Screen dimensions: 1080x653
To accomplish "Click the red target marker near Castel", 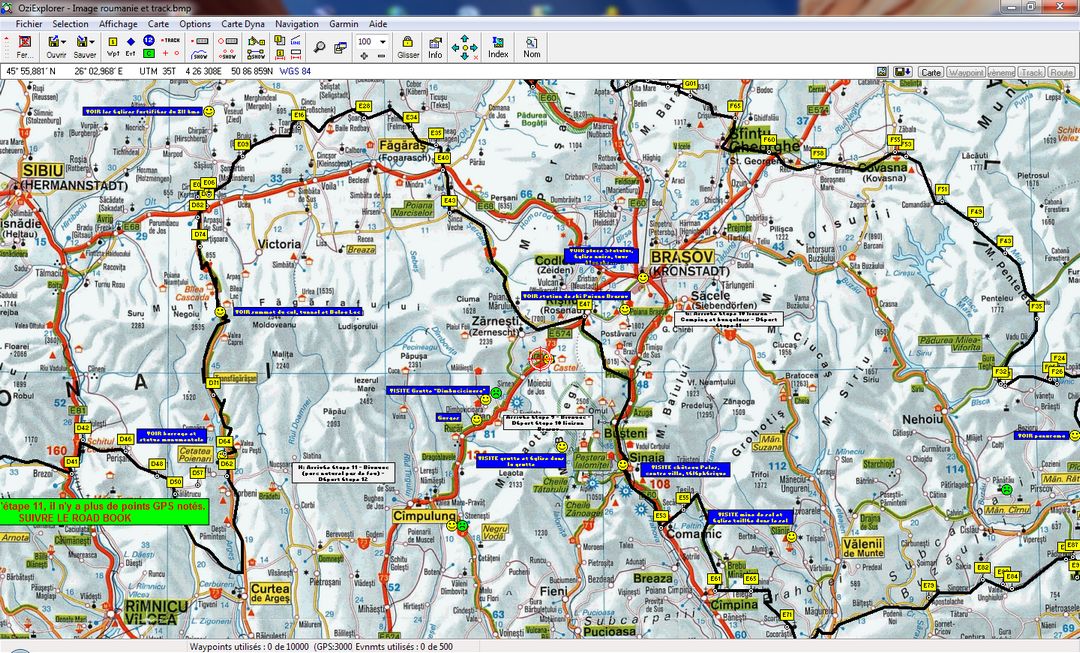I will pyautogui.click(x=540, y=358).
